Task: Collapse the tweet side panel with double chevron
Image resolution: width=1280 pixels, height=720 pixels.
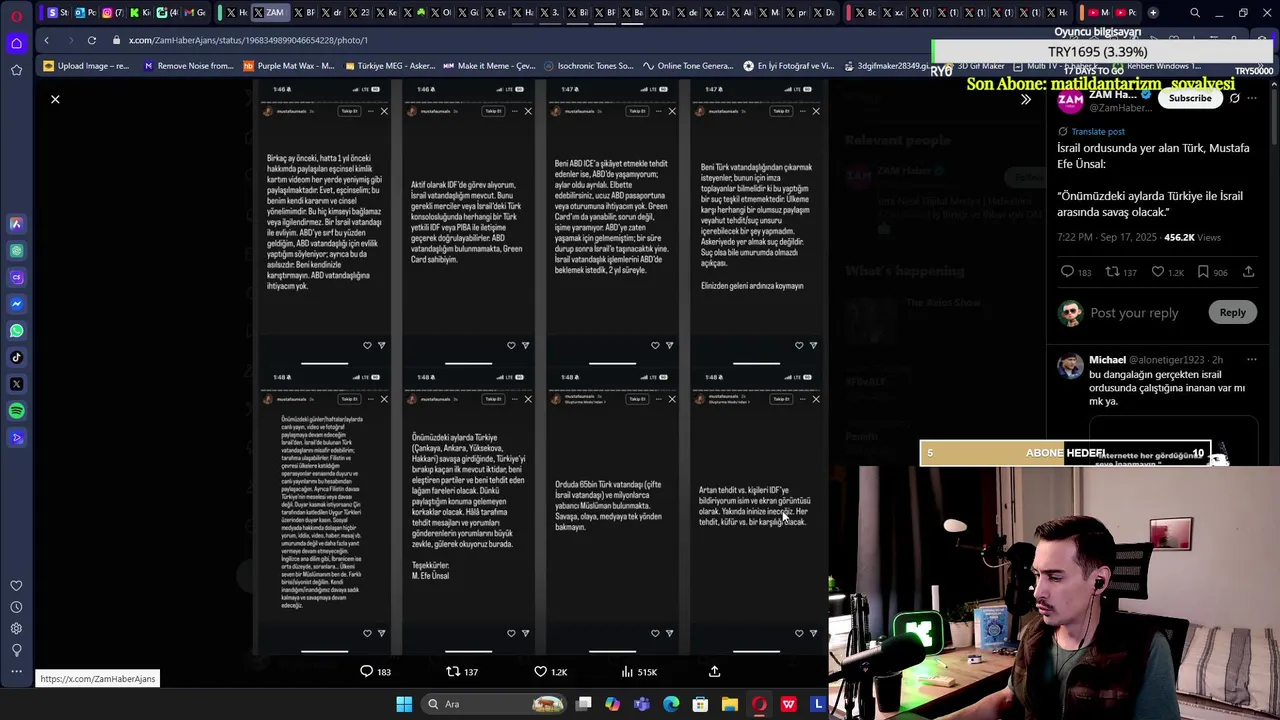Action: [1025, 99]
